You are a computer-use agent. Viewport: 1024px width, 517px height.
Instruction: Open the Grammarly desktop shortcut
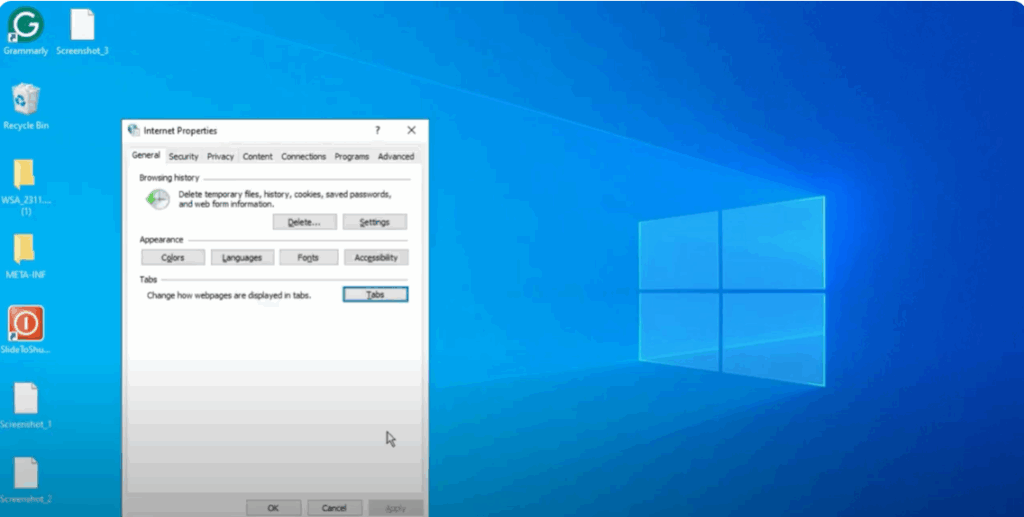coord(25,26)
